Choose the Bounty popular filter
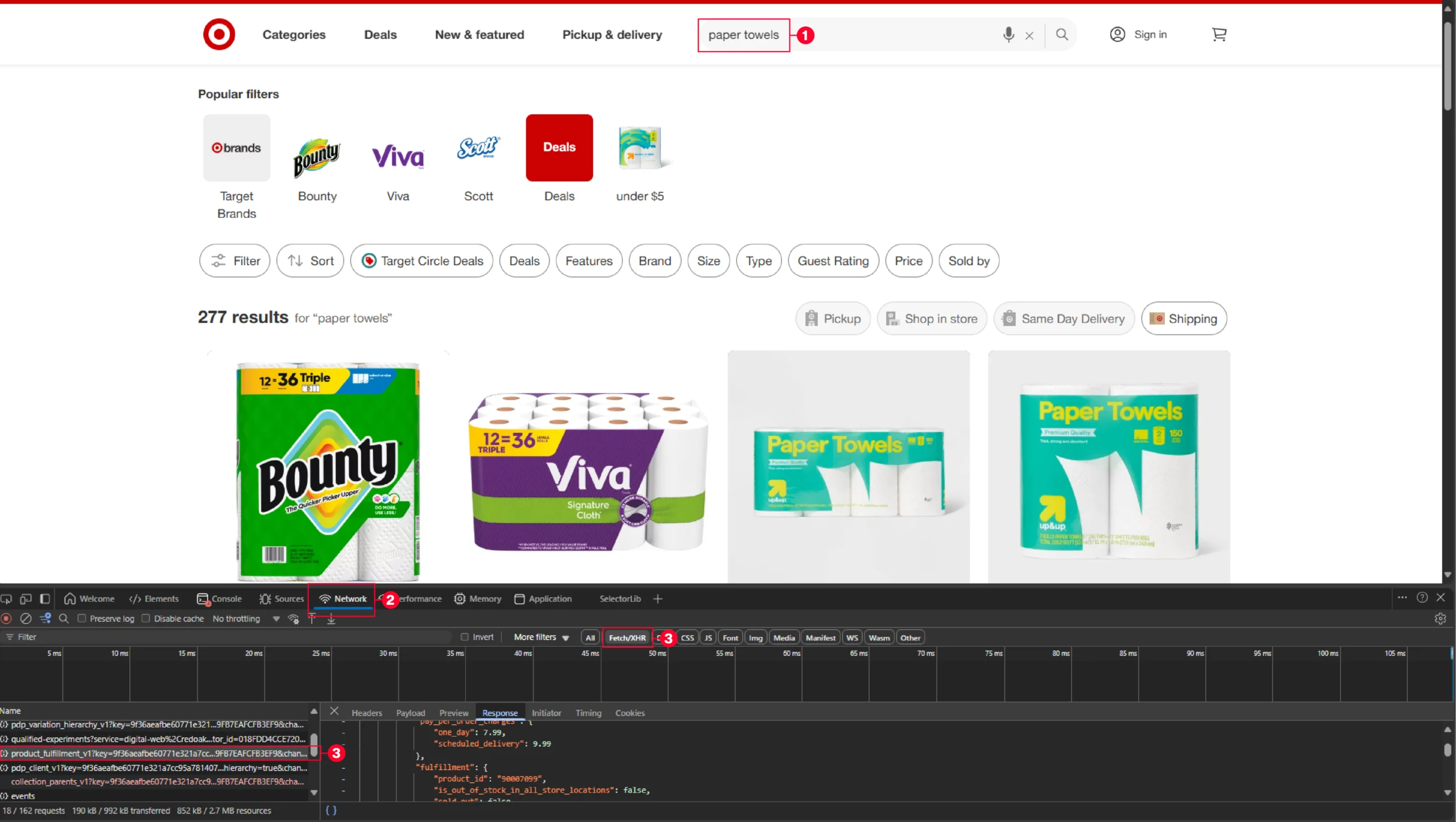The image size is (1456, 822). click(317, 159)
